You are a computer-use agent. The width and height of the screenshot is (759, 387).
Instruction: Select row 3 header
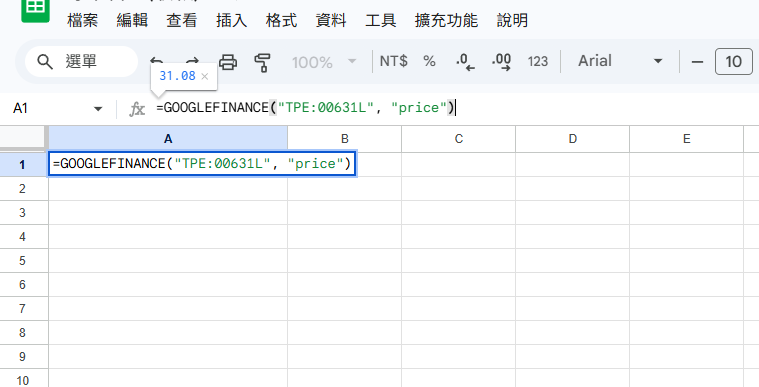coord(23,213)
